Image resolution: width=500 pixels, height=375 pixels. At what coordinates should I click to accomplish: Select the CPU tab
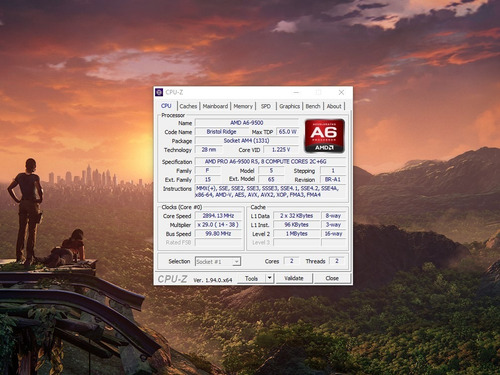click(166, 106)
